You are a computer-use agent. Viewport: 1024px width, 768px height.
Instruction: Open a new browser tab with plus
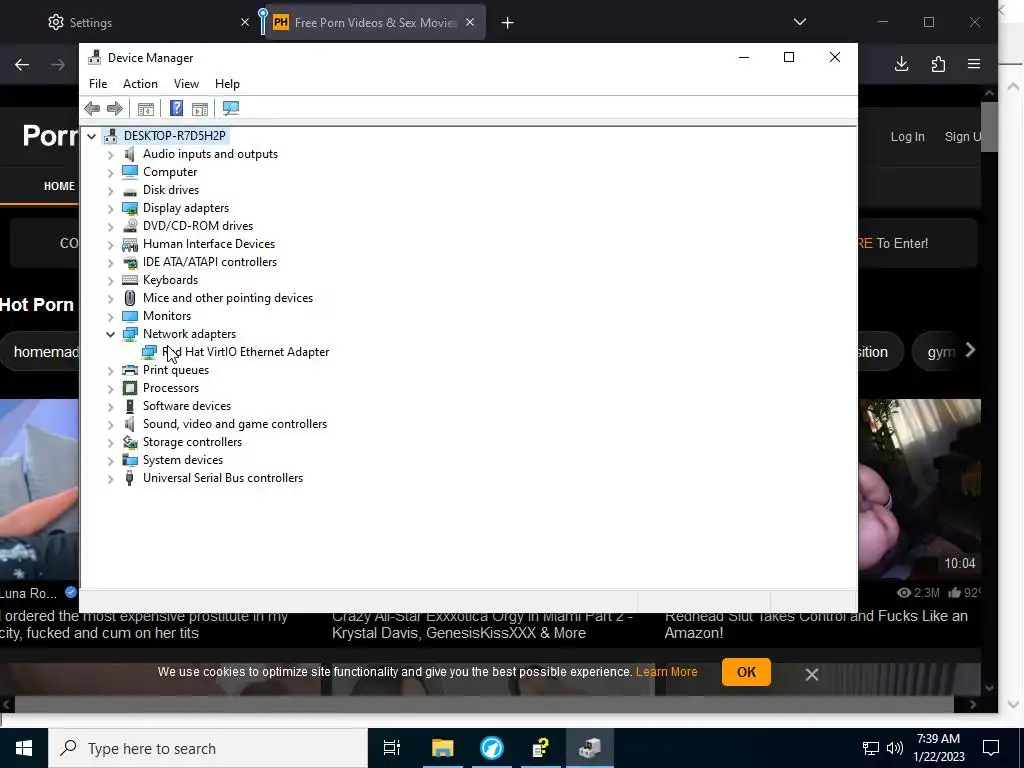[x=507, y=23]
